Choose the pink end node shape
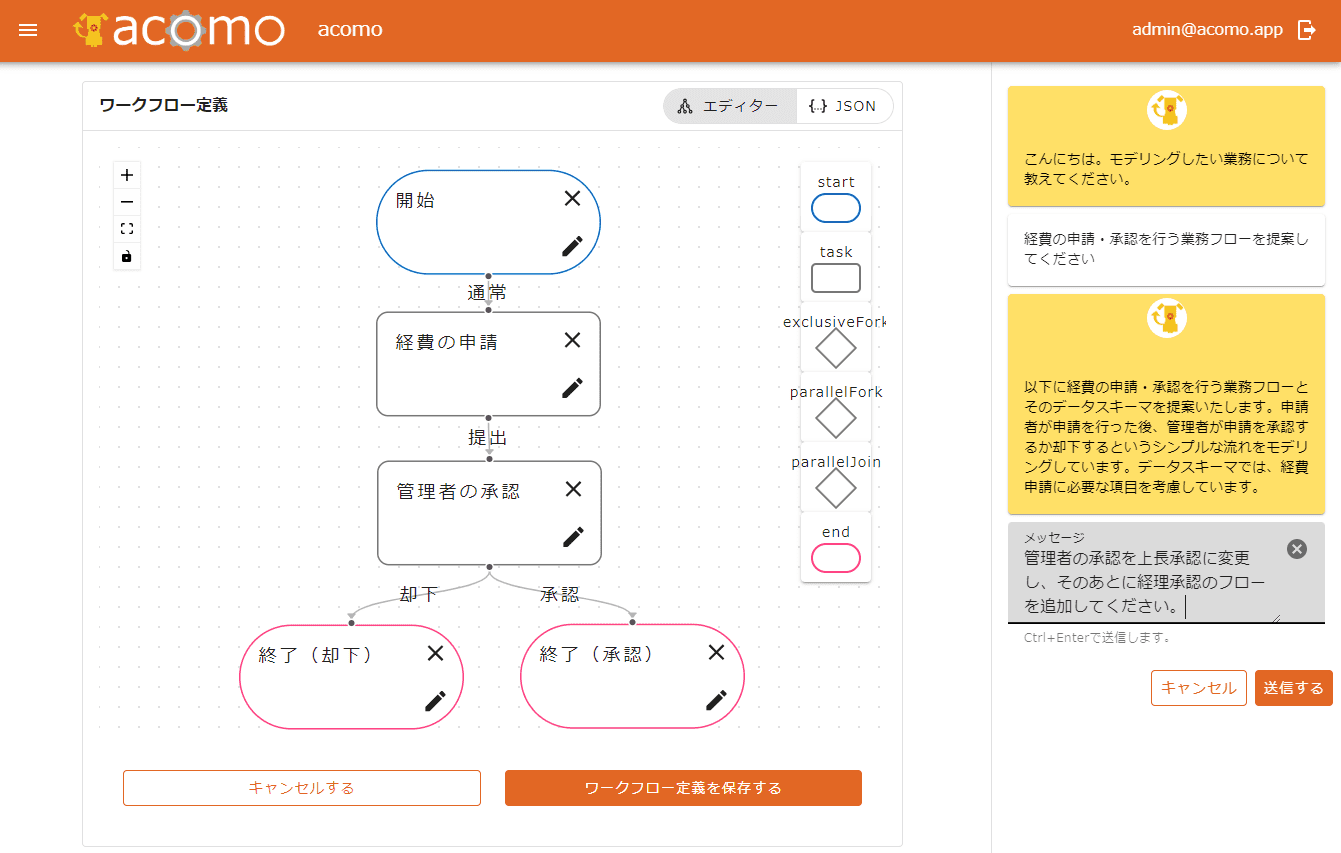This screenshot has width=1341, height=853. pyautogui.click(x=835, y=558)
